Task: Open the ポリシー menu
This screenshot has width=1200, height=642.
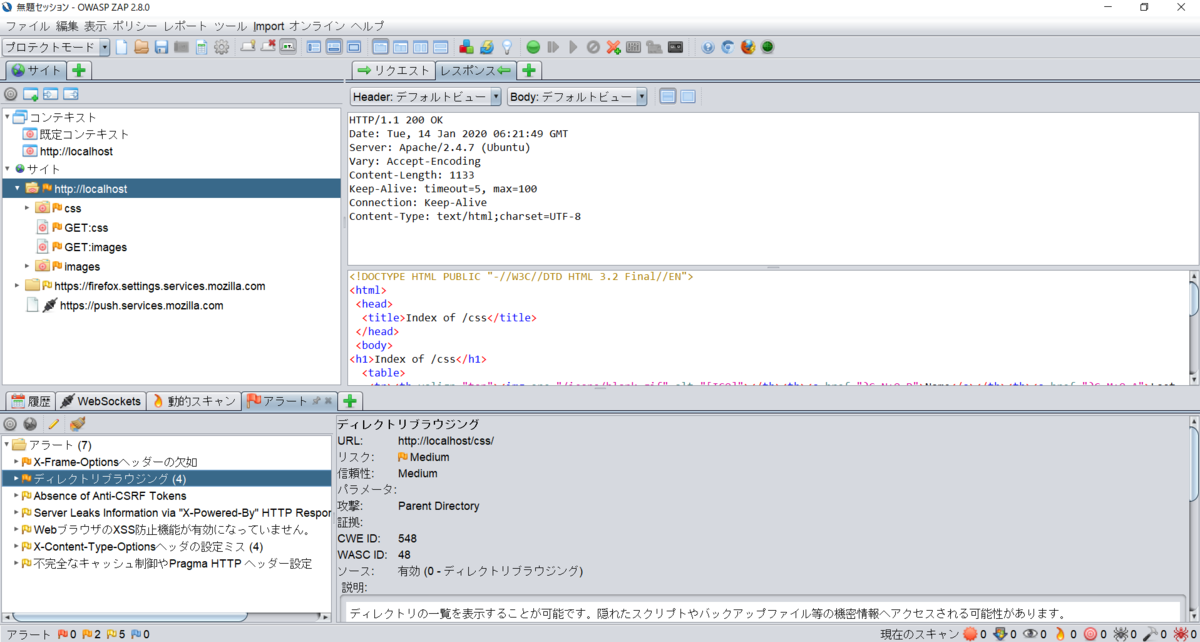Action: 134,26
